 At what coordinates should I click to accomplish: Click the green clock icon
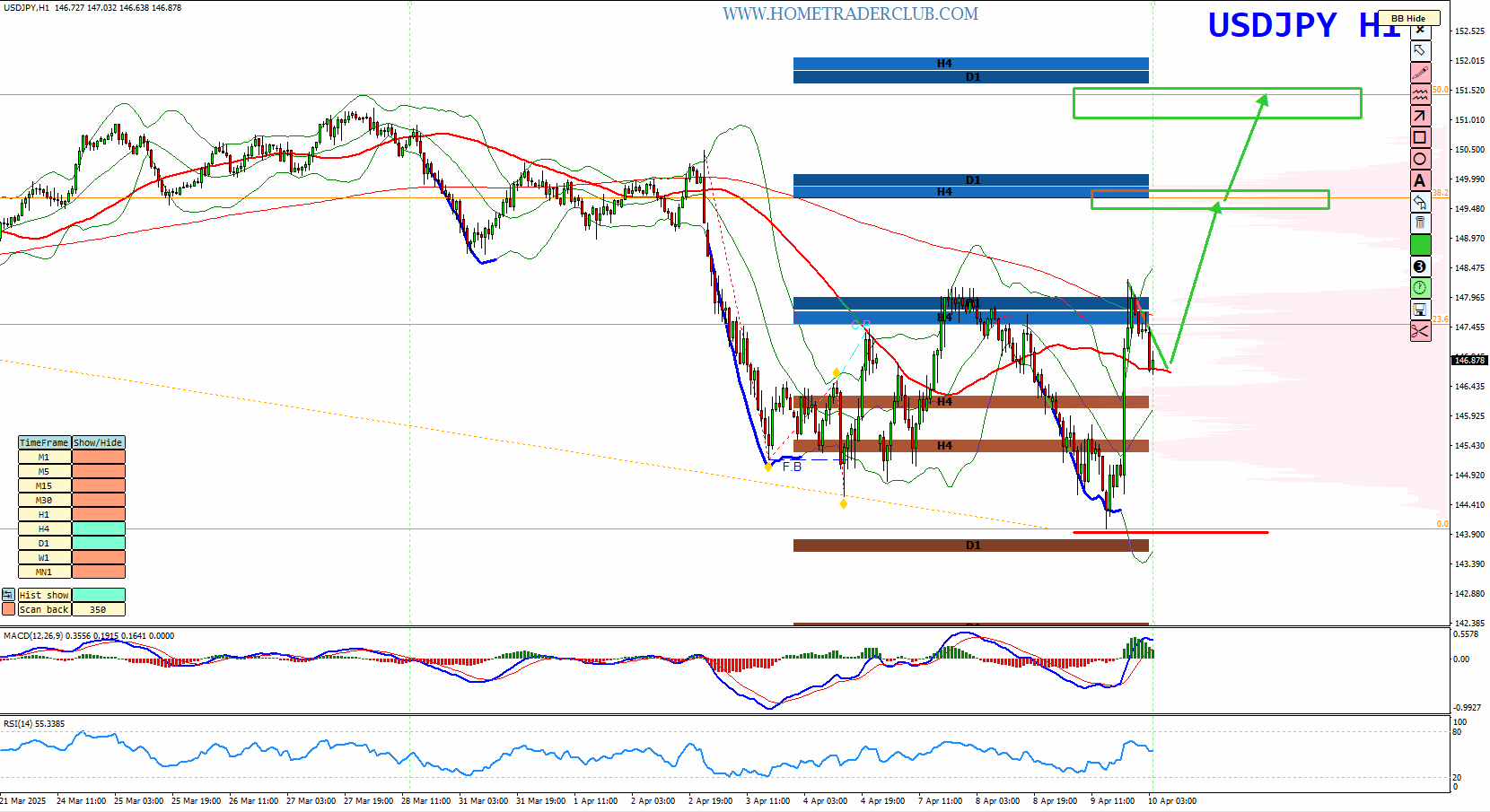pos(1420,288)
